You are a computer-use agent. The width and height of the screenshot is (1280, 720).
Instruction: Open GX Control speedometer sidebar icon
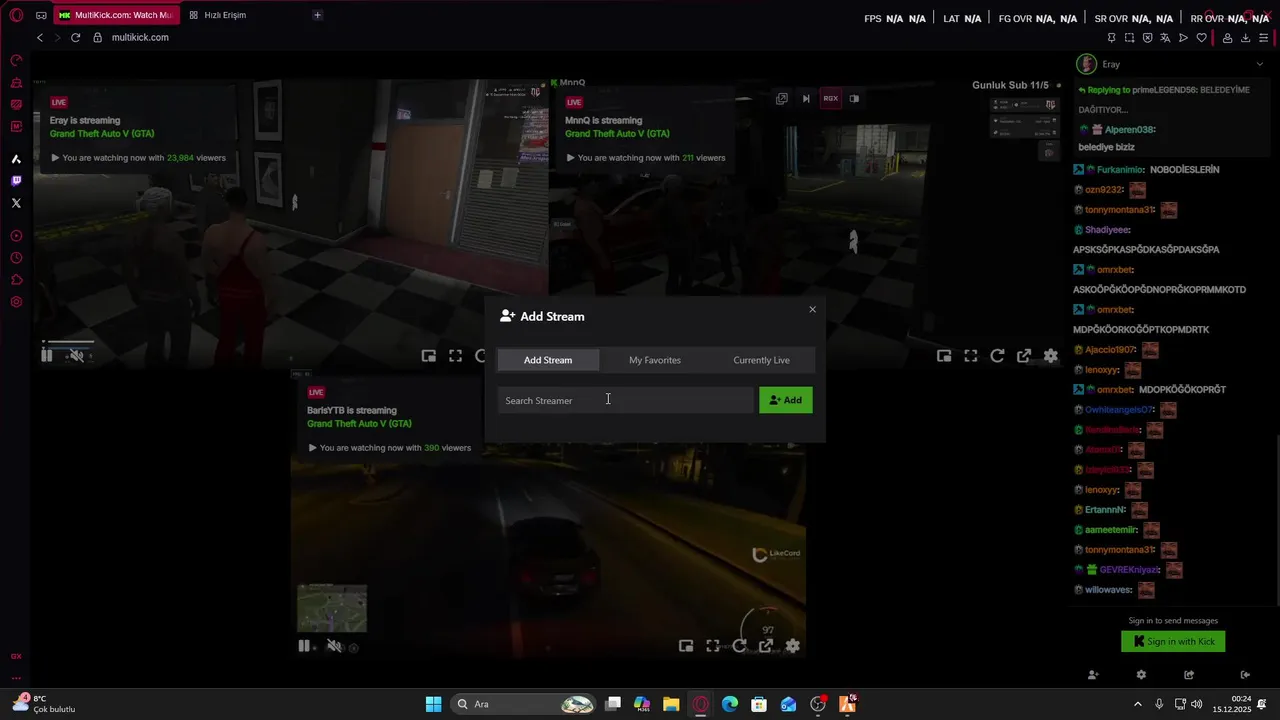tap(16, 60)
